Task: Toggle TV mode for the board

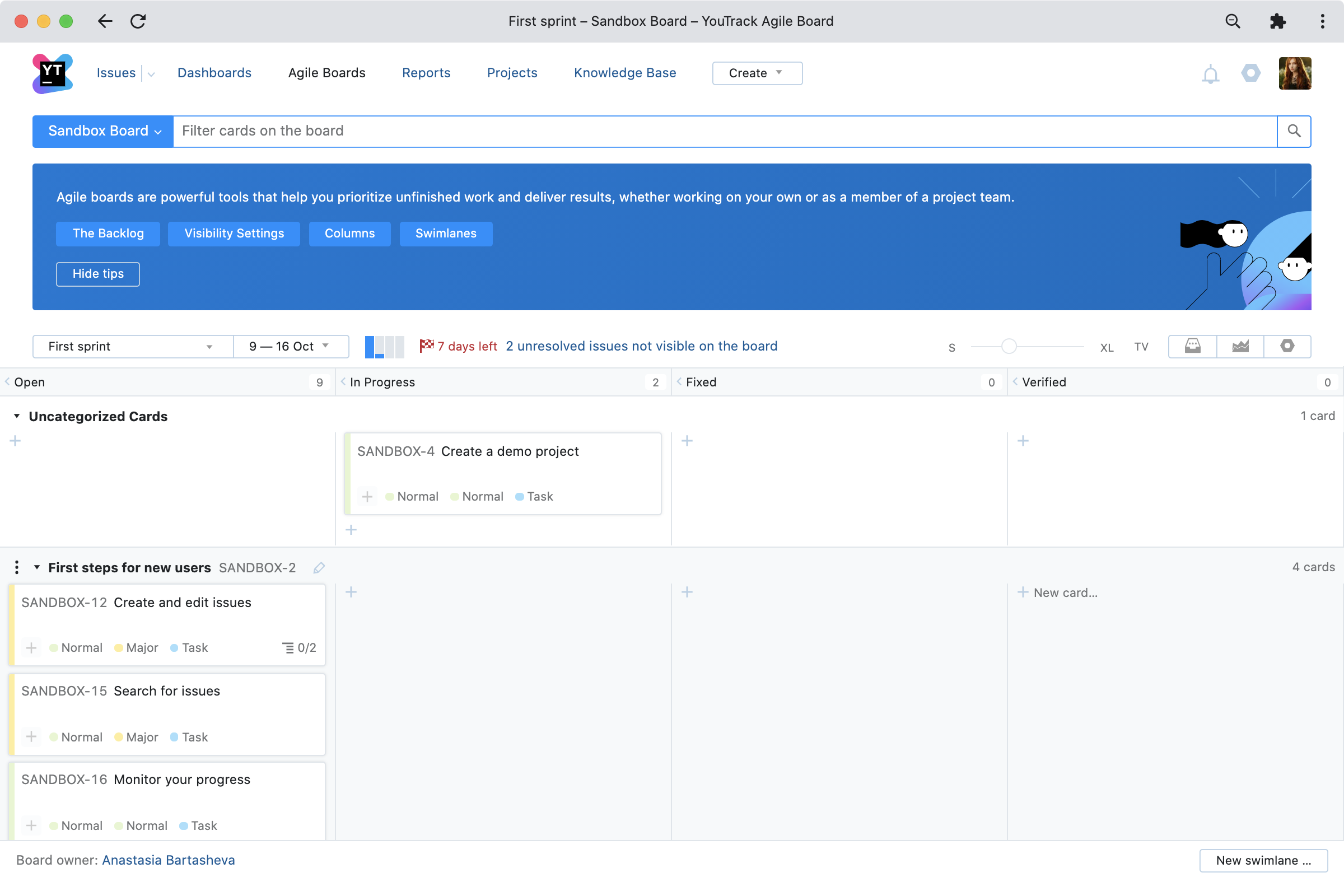Action: [x=1141, y=347]
